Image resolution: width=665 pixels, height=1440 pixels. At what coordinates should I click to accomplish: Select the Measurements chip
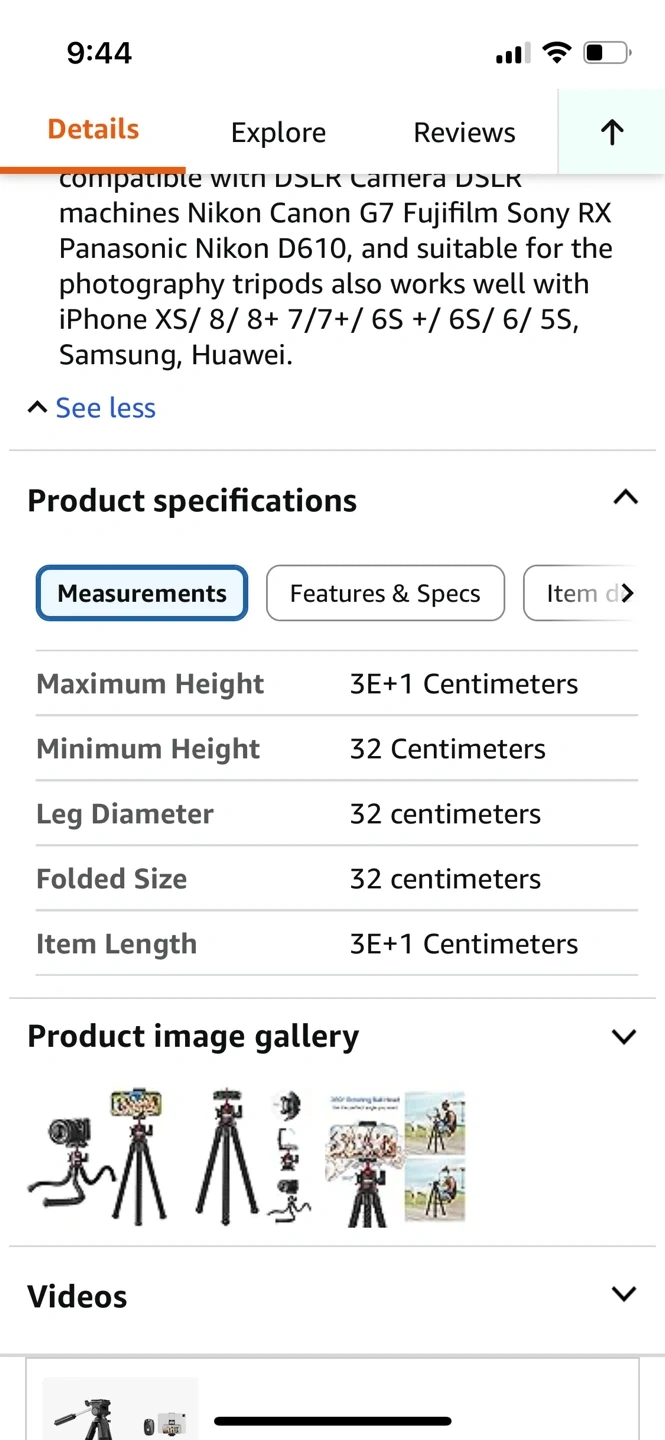142,594
